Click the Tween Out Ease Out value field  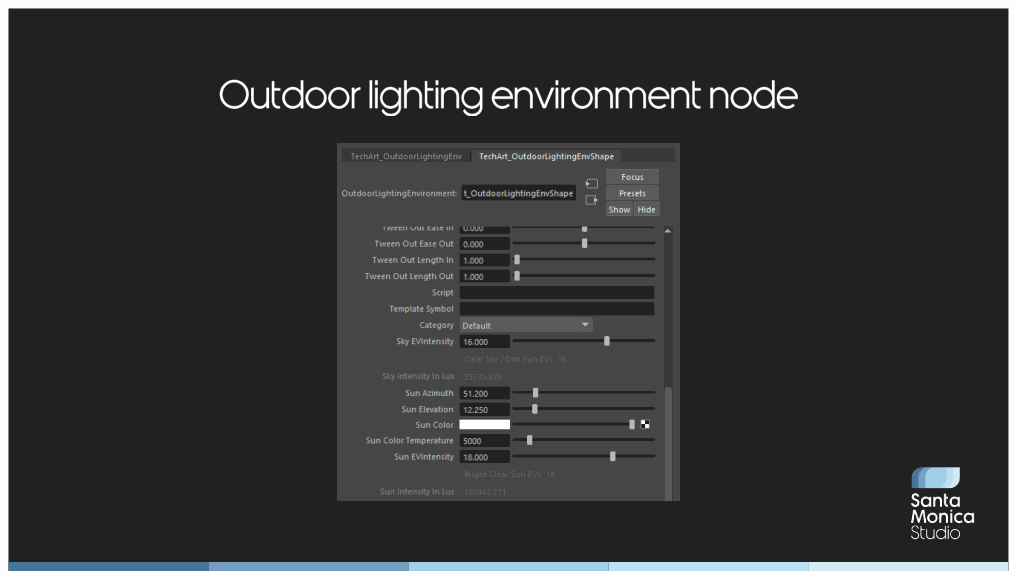pyautogui.click(x=485, y=244)
